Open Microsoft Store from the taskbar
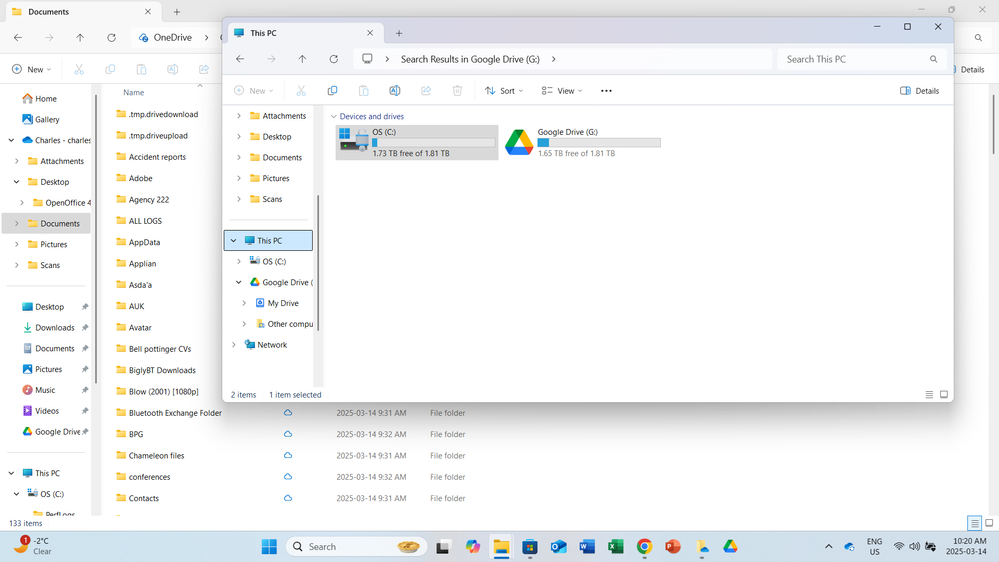This screenshot has height=562, width=999. pyautogui.click(x=529, y=547)
